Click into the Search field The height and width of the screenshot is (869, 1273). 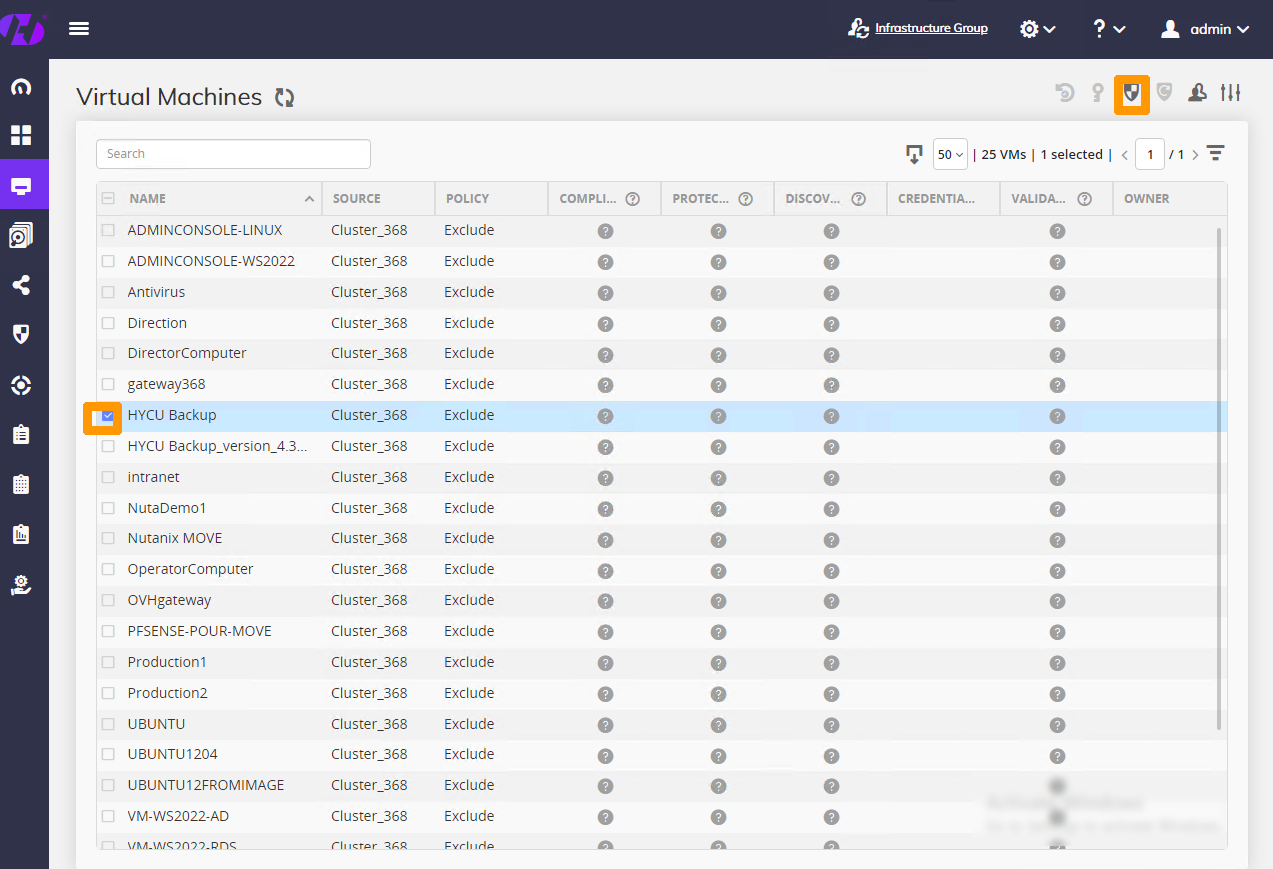233,154
